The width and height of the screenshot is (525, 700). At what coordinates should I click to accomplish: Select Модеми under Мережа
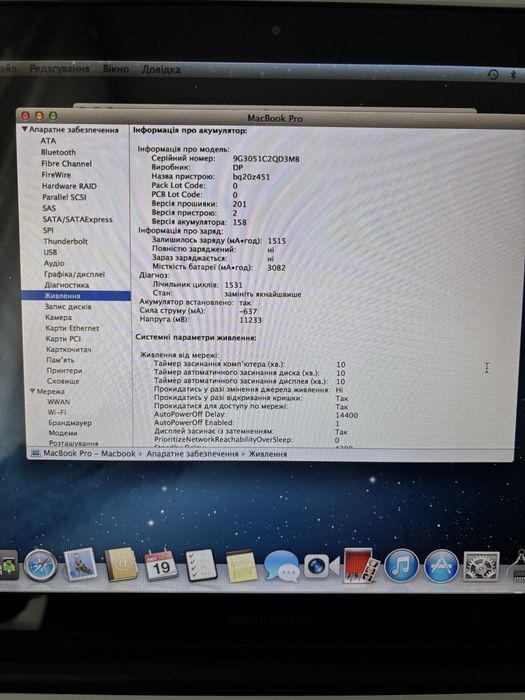[x=63, y=433]
